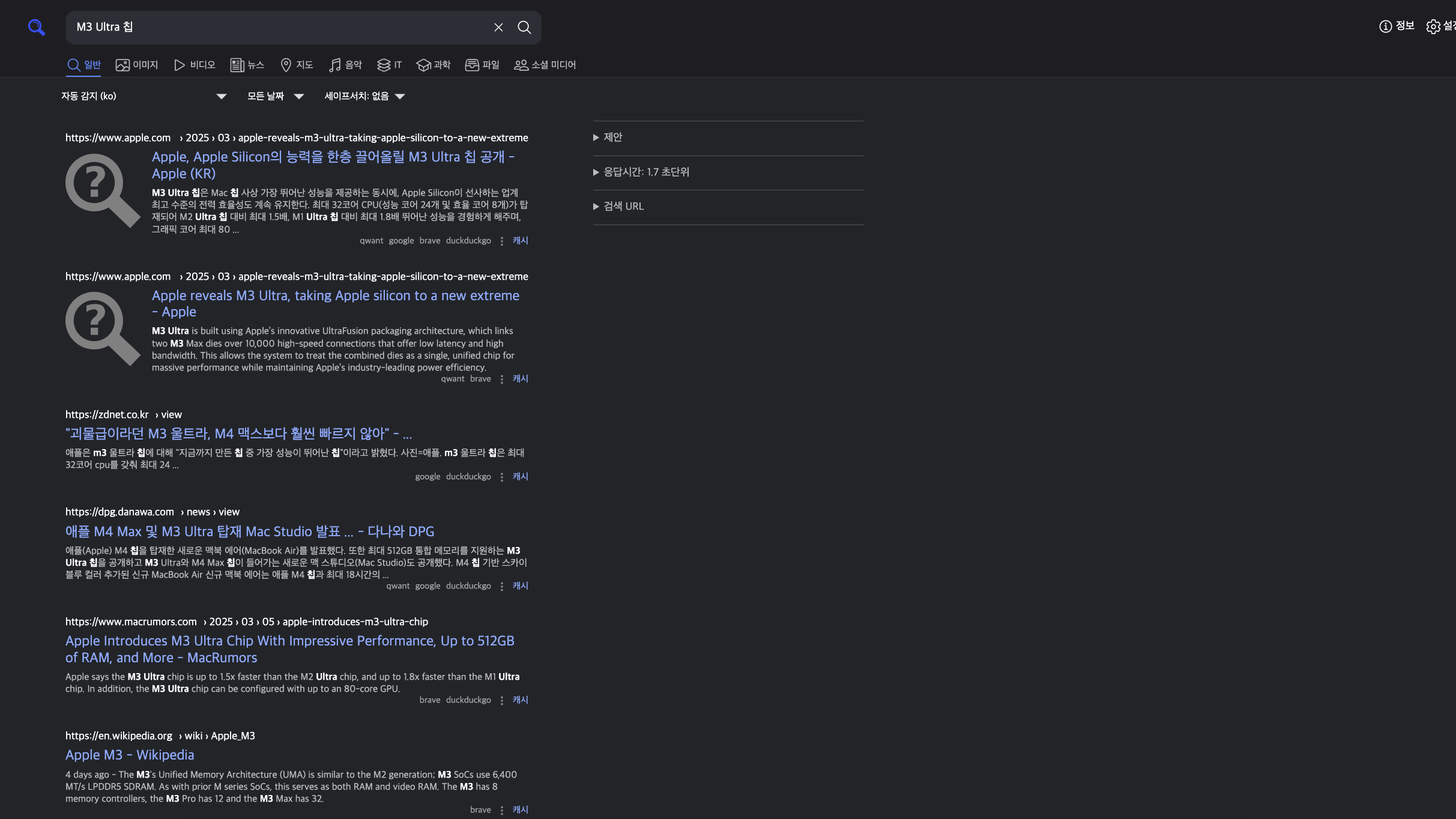The image size is (1456, 819).
Task: Switch to the 이미지 images category
Action: point(137,65)
